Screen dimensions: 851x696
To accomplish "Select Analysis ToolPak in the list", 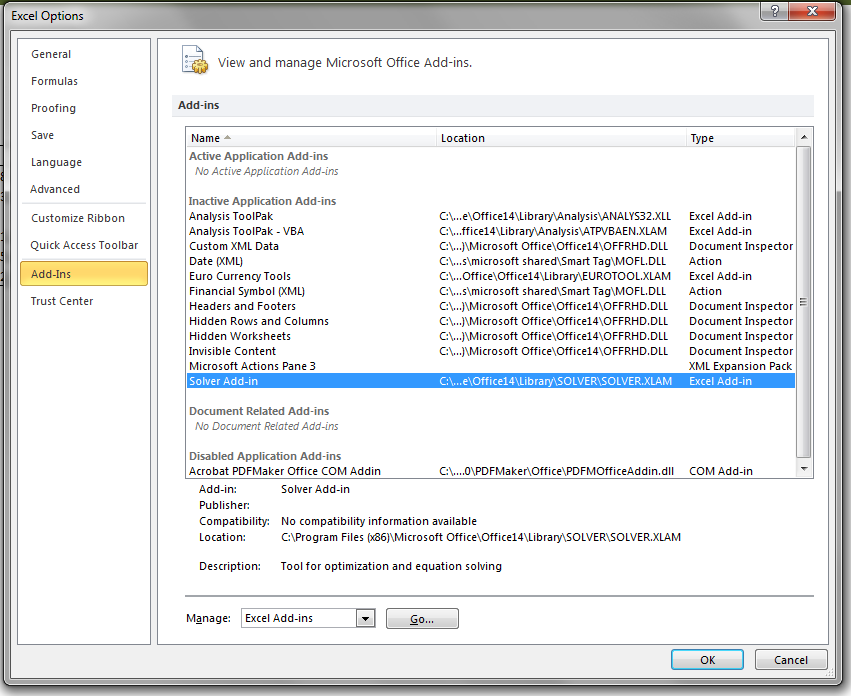I will (x=231, y=216).
